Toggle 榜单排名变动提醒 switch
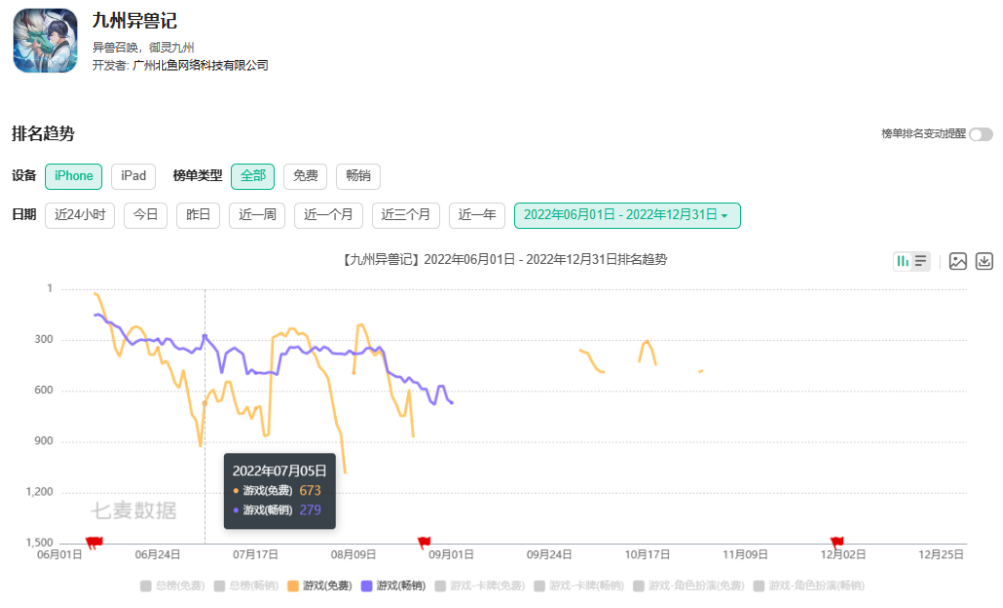 coord(980,134)
